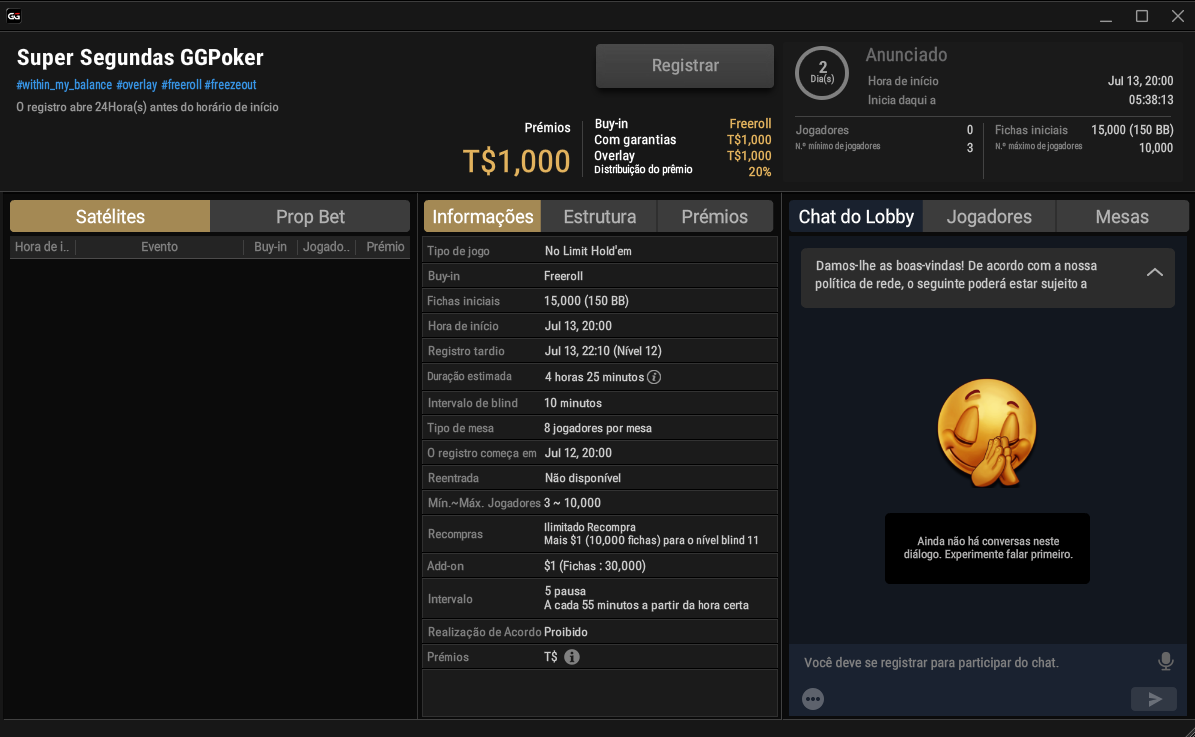Viewport: 1195px width, 737px height.
Task: Open the Mesas tab
Action: pos(1122,216)
